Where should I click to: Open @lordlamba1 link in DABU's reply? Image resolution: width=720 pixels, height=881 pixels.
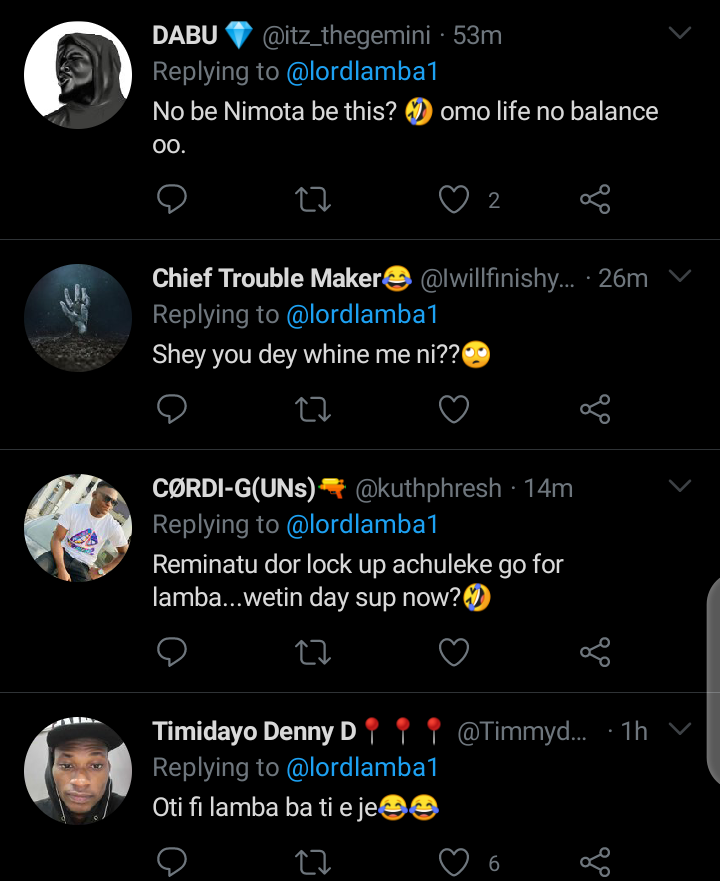point(362,72)
